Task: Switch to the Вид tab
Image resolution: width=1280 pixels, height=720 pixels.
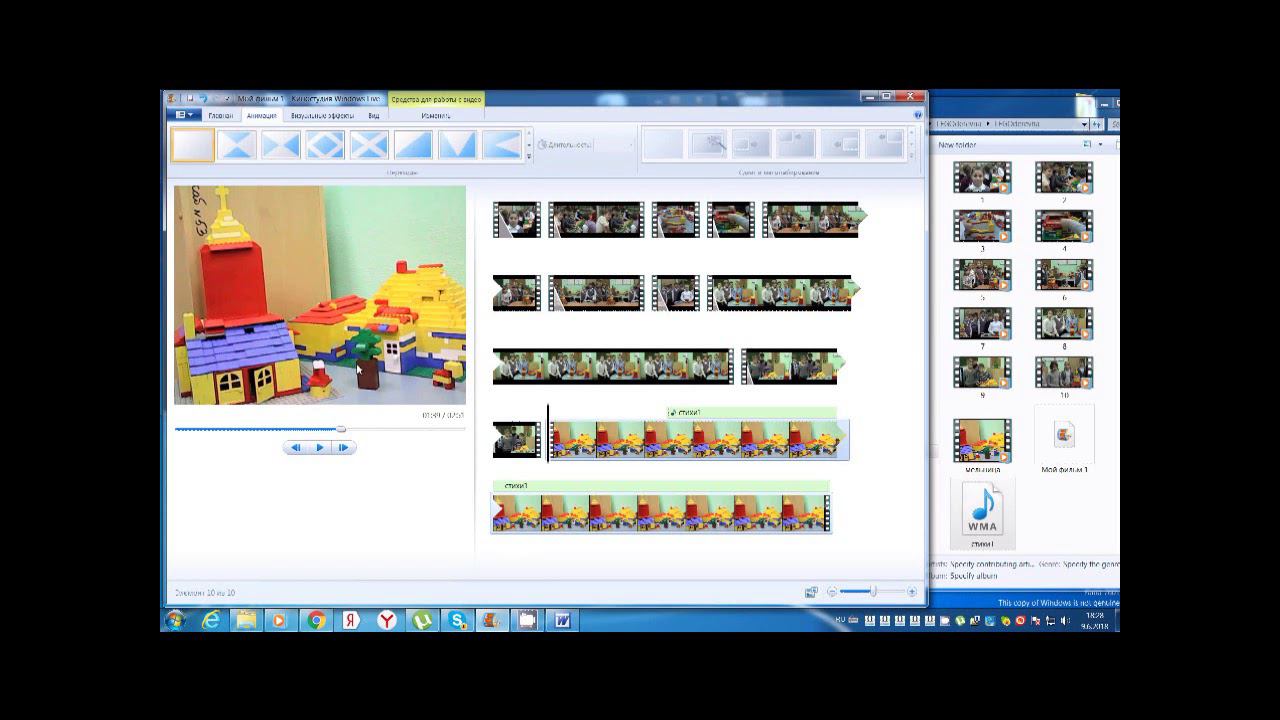Action: point(373,116)
